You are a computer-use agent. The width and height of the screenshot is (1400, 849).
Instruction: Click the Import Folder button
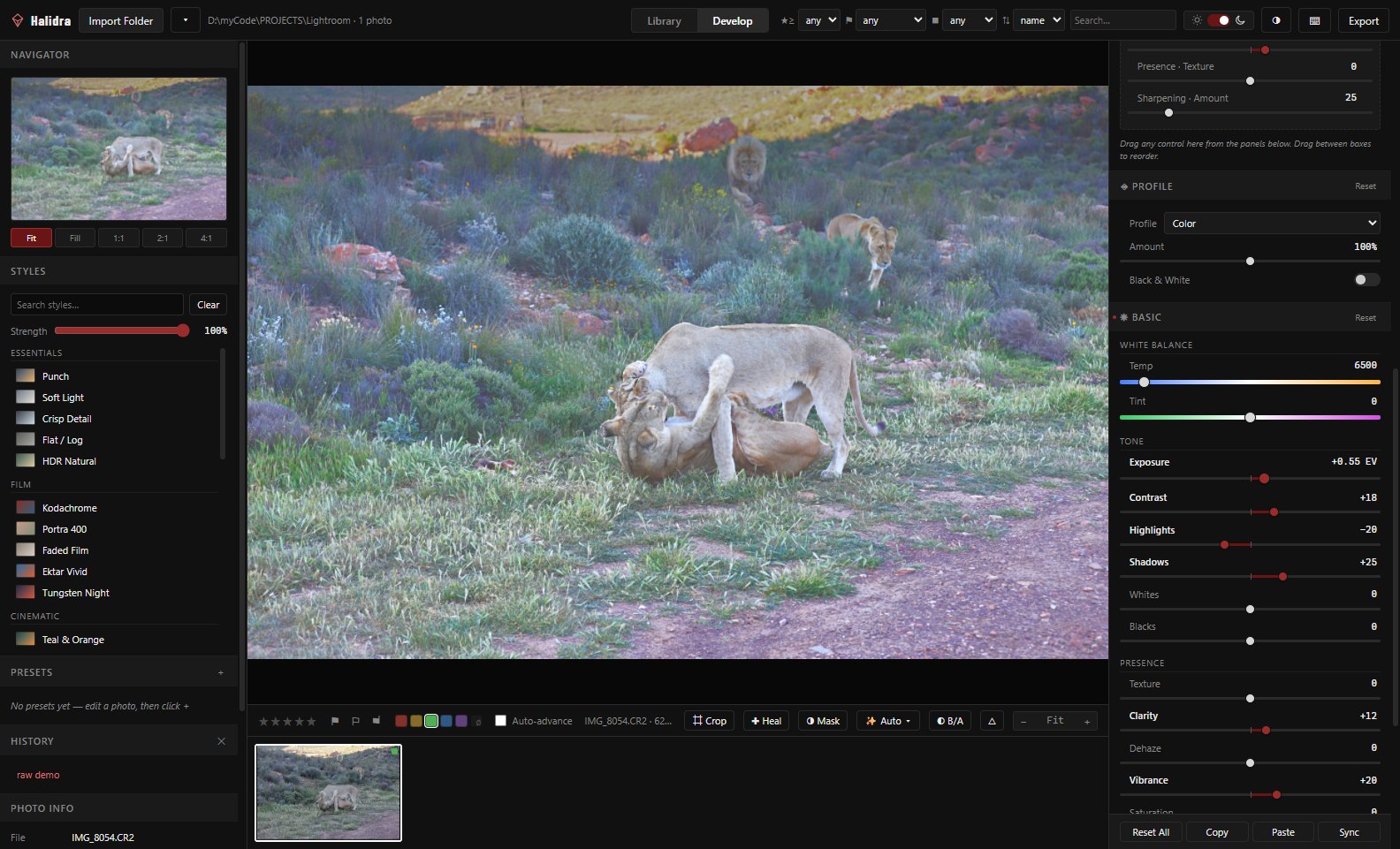point(121,20)
